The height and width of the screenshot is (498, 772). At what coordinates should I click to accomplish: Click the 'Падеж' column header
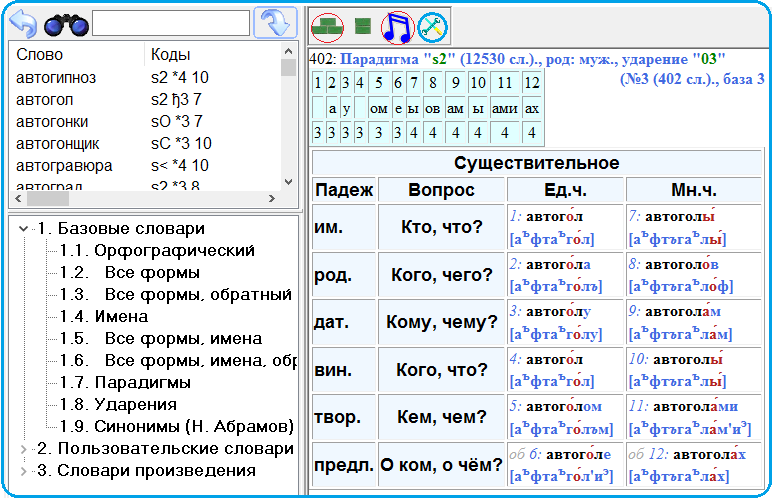344,190
